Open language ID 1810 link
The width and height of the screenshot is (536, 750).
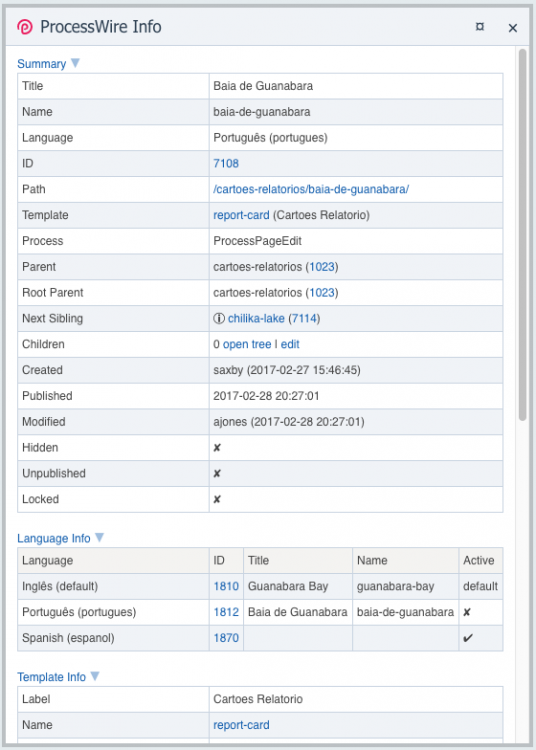[x=226, y=586]
